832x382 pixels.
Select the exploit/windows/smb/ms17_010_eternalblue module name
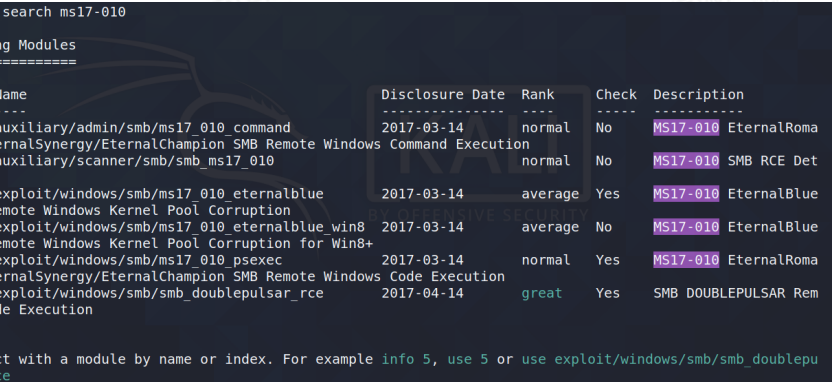click(x=161, y=194)
